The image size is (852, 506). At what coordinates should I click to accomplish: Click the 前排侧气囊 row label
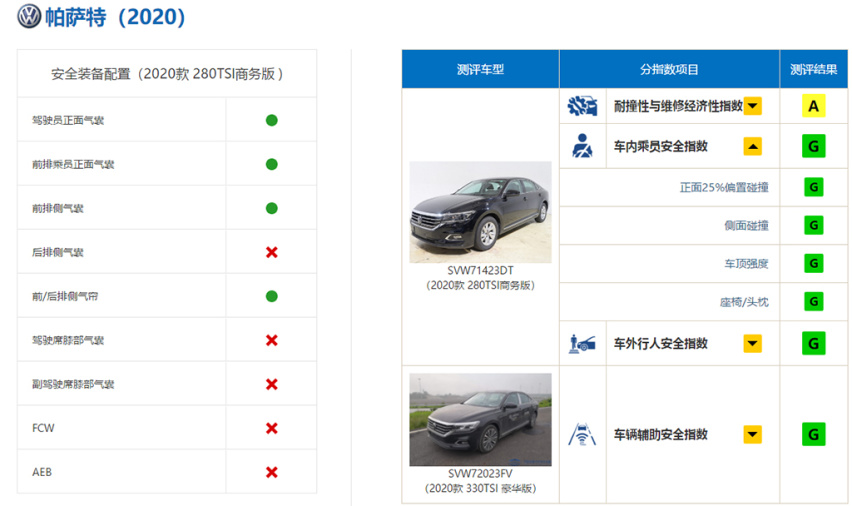(x=58, y=209)
